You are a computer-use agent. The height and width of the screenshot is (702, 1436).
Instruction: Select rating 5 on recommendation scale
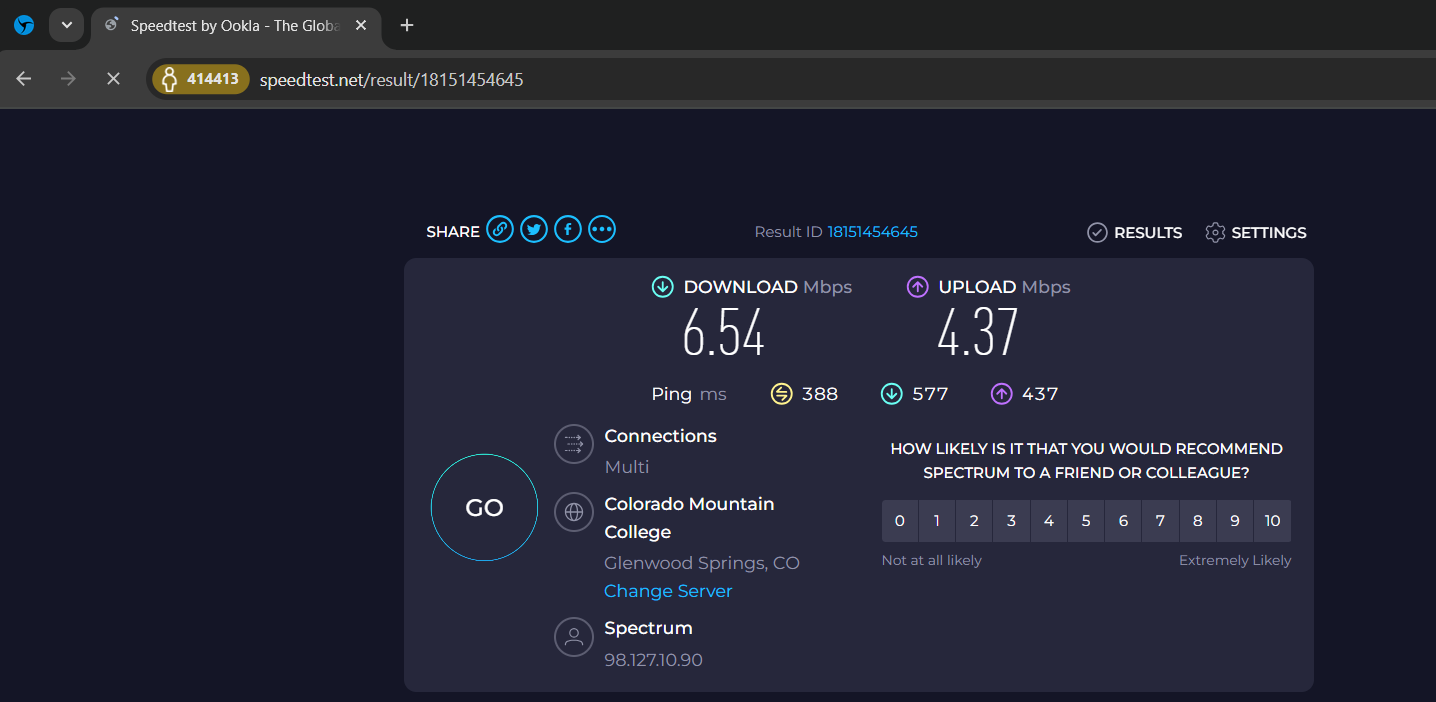[x=1086, y=521]
